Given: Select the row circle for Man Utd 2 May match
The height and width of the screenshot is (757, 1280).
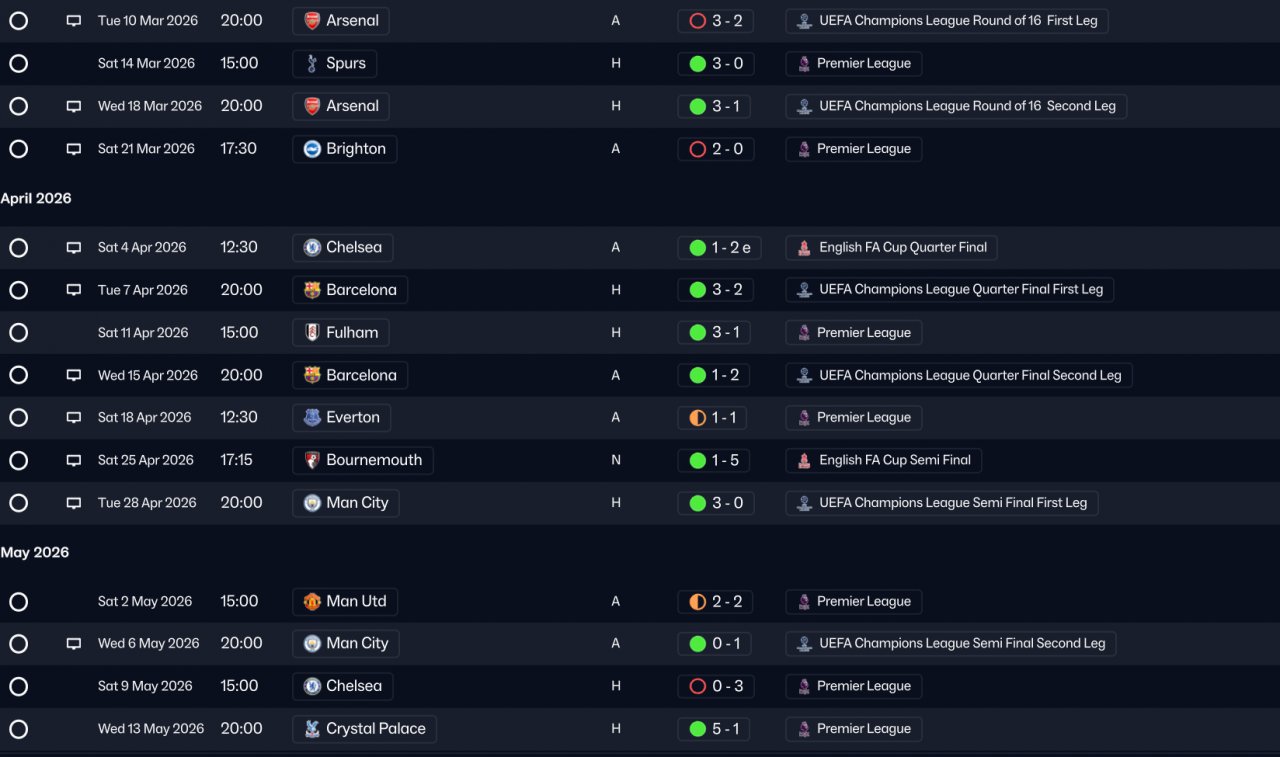Looking at the screenshot, I should coord(18,602).
